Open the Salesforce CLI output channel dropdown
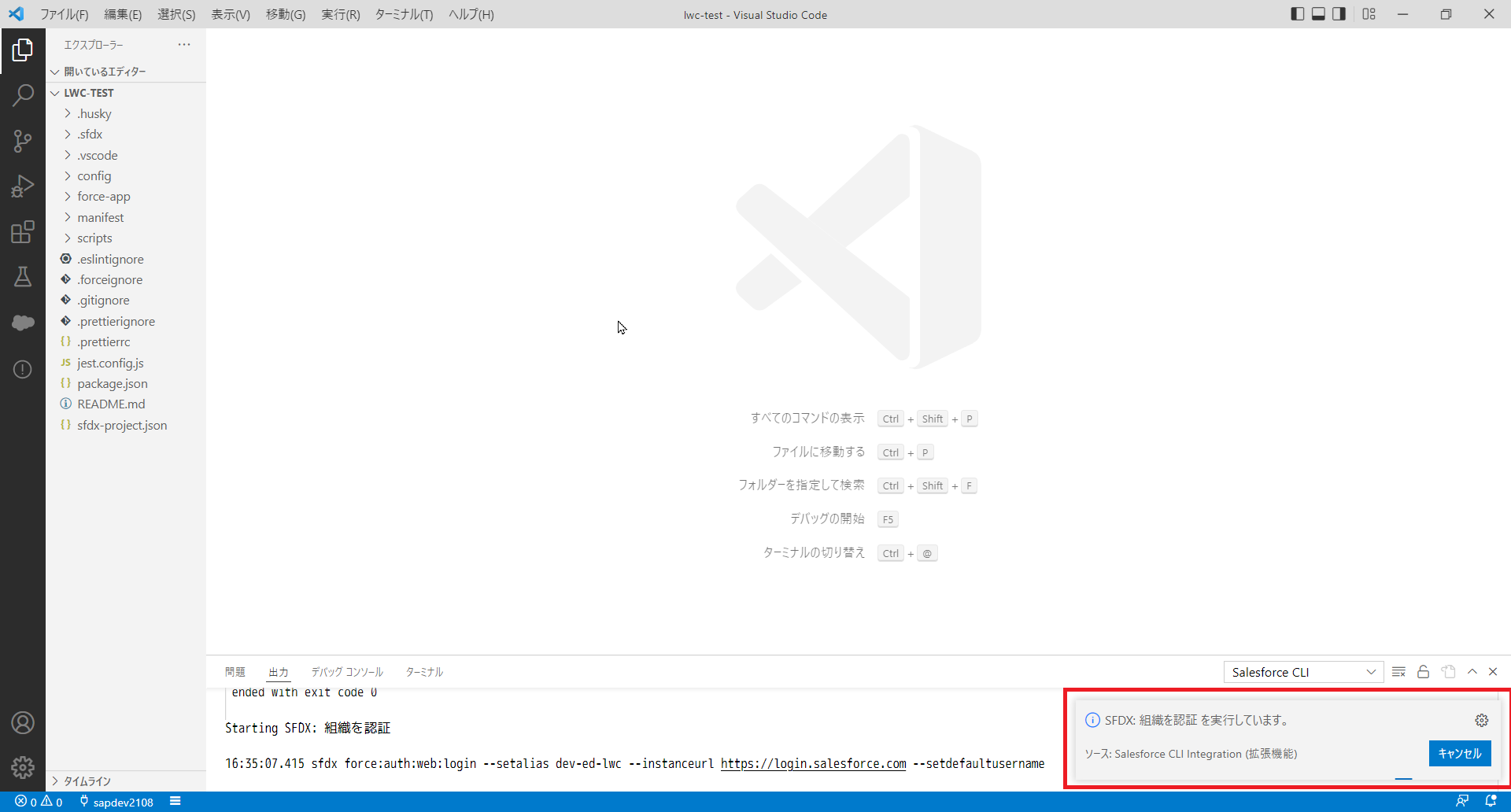 [x=1303, y=672]
